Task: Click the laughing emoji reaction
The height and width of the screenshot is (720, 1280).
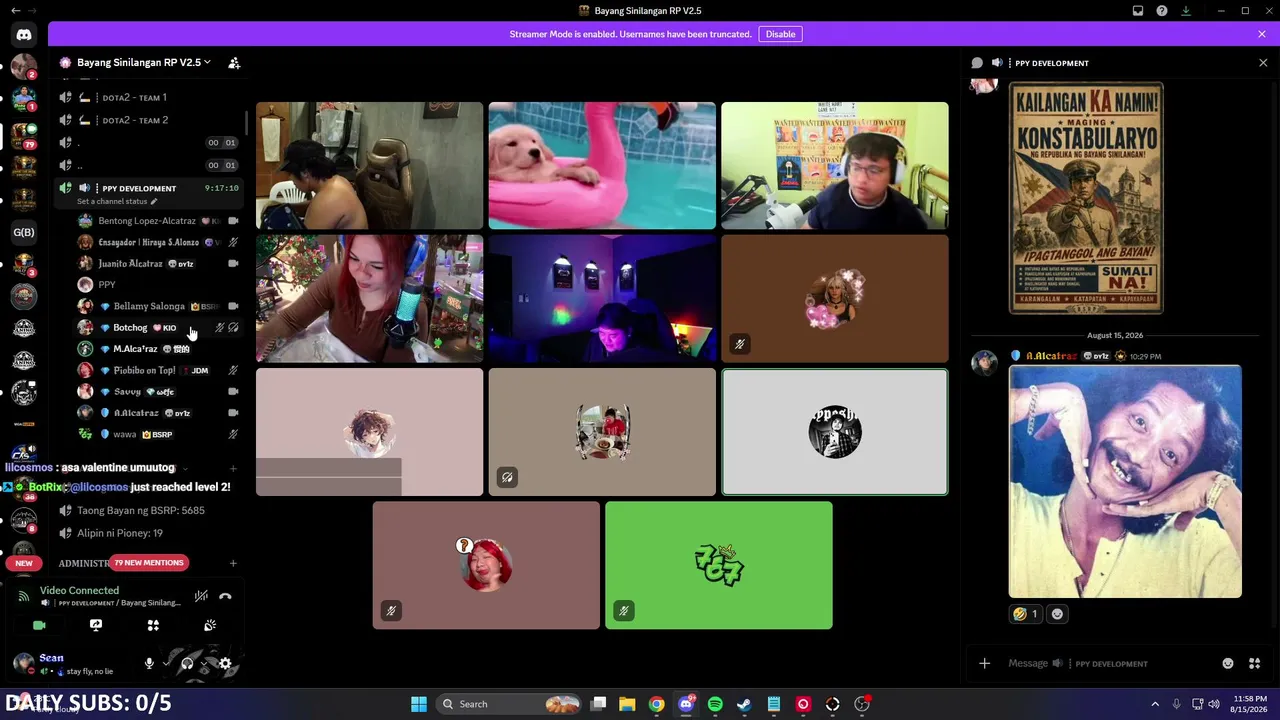Action: (x=1025, y=614)
